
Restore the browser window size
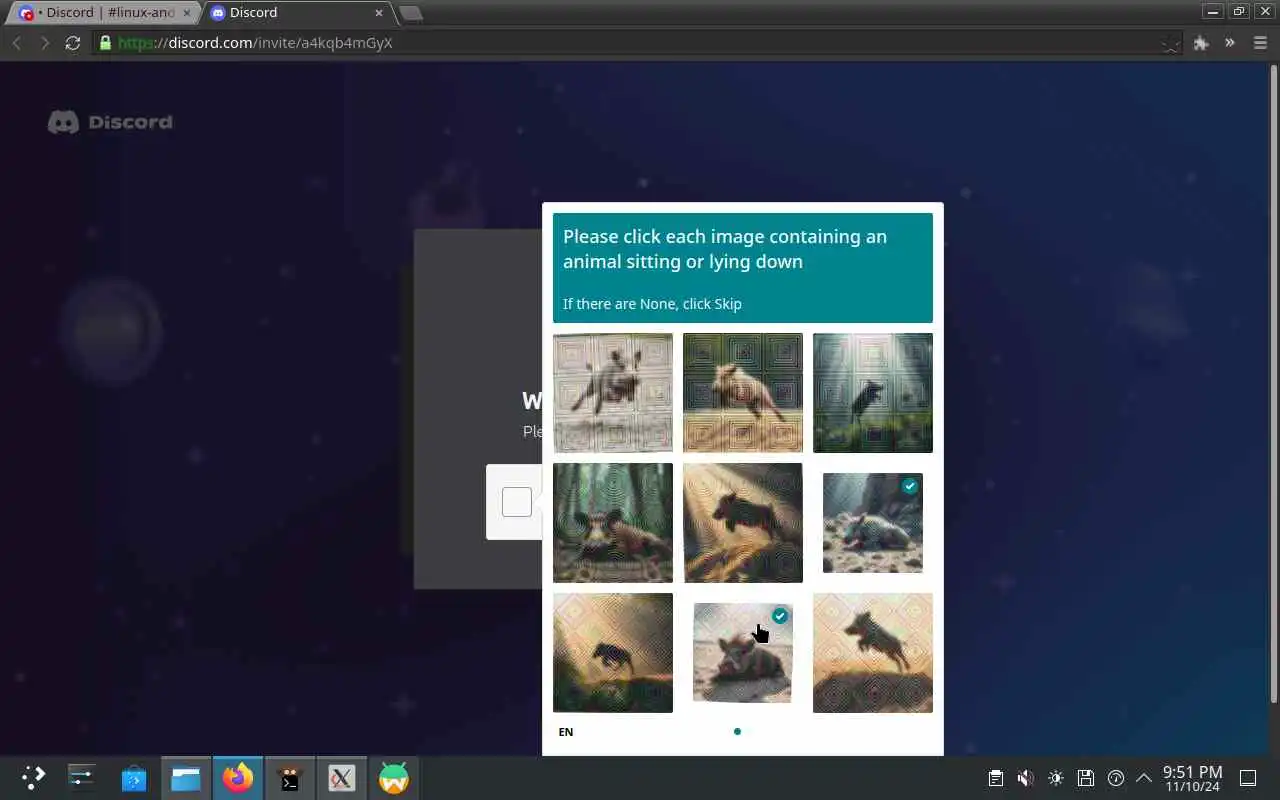[x=1239, y=12]
